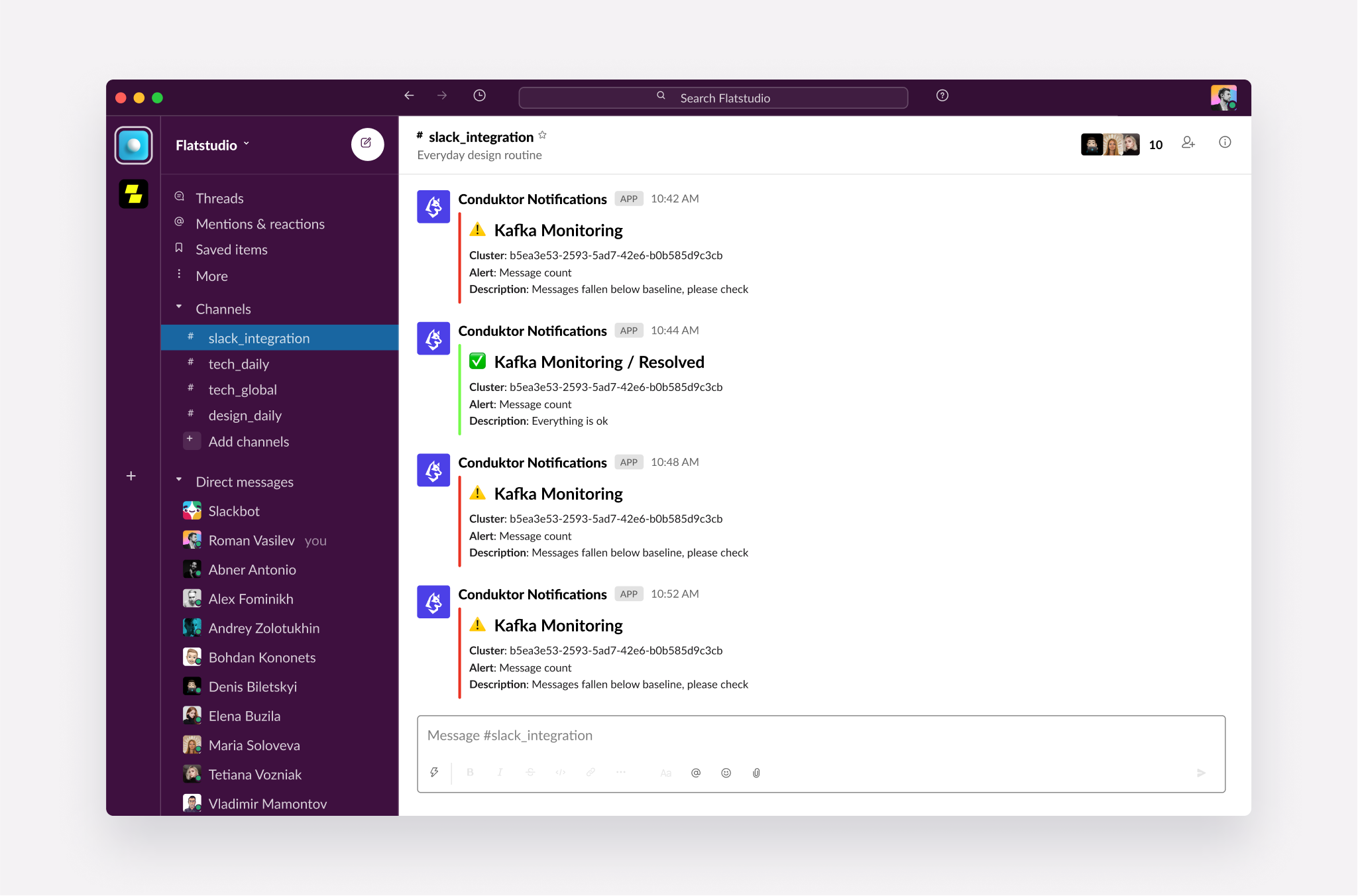This screenshot has height=896, width=1358.
Task: Collapse the Channels section
Action: point(179,308)
